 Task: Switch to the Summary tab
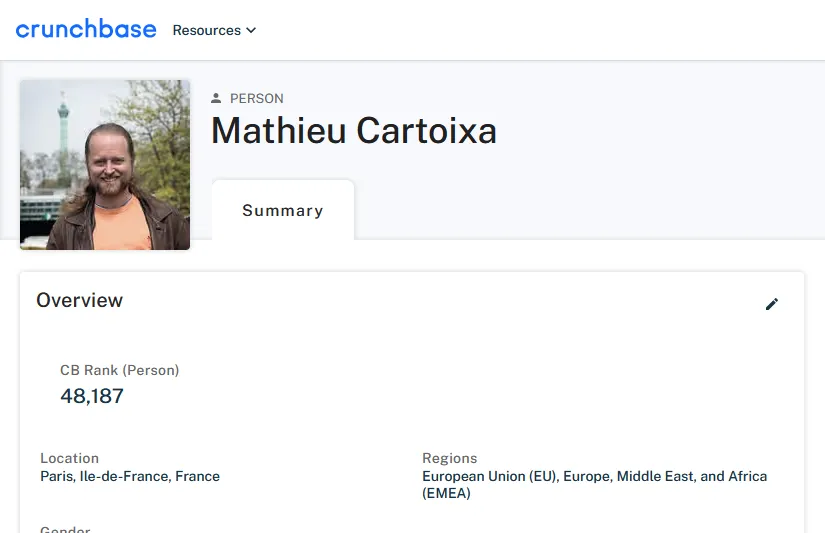tap(283, 210)
